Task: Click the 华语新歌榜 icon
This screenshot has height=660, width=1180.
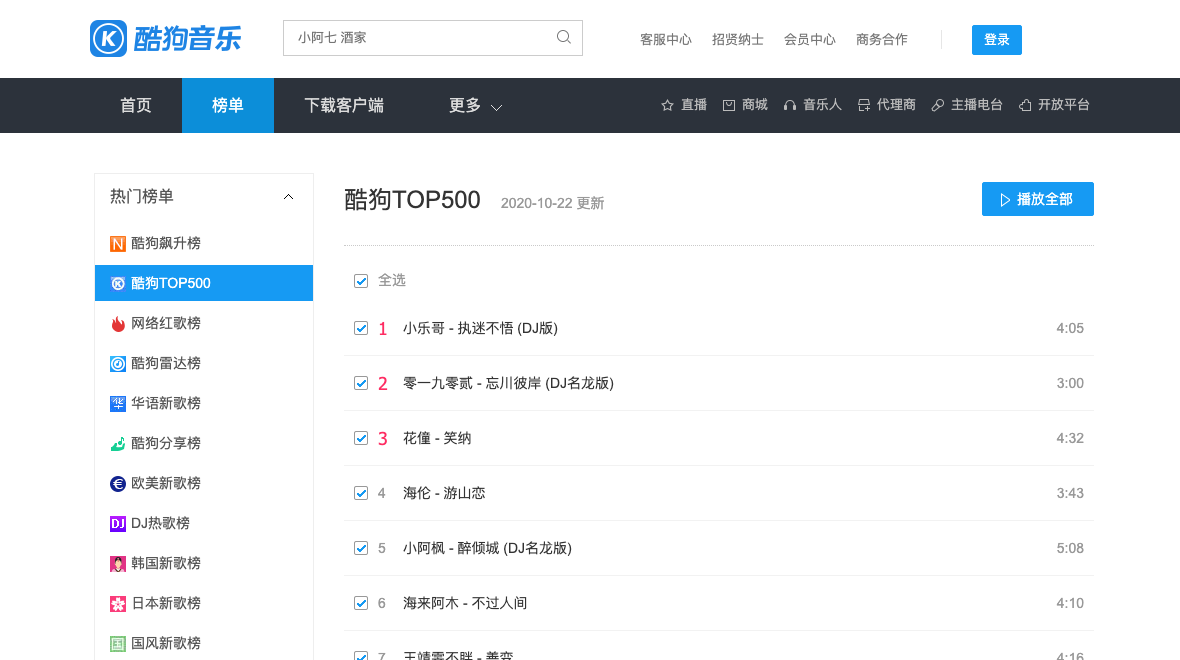Action: [x=117, y=403]
